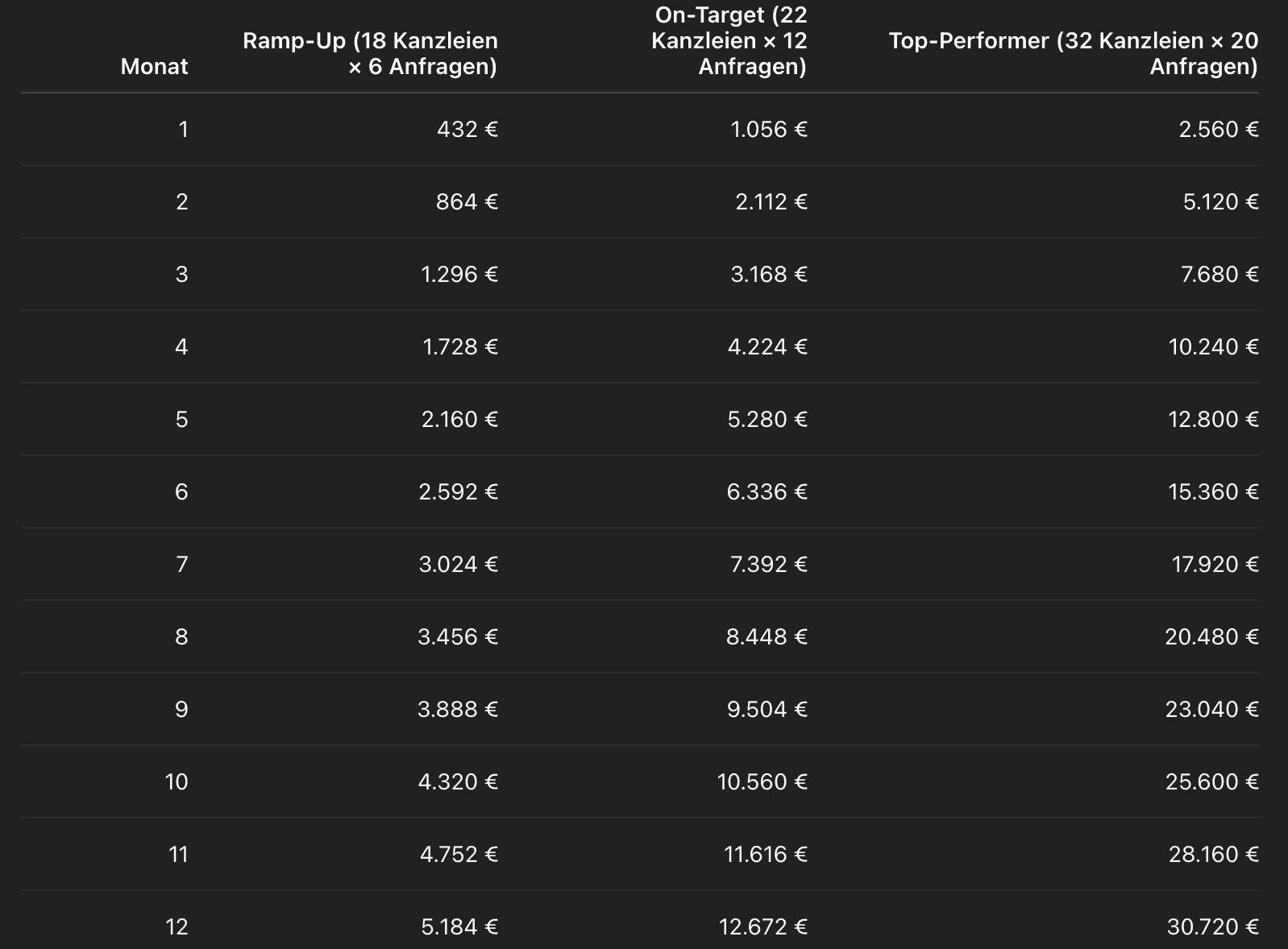Click the 5.120 € cell in month 2

pyautogui.click(x=1220, y=201)
